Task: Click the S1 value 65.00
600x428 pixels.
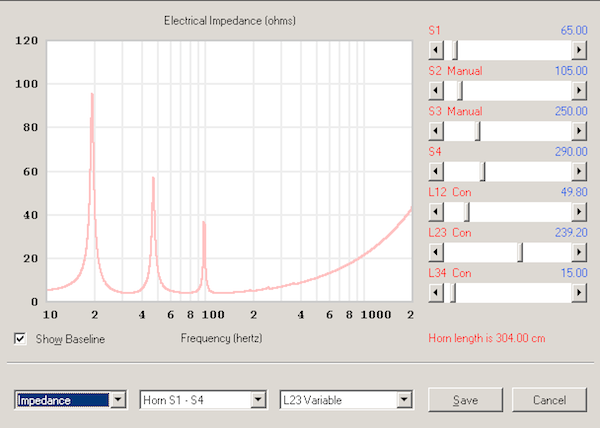Action: click(574, 30)
